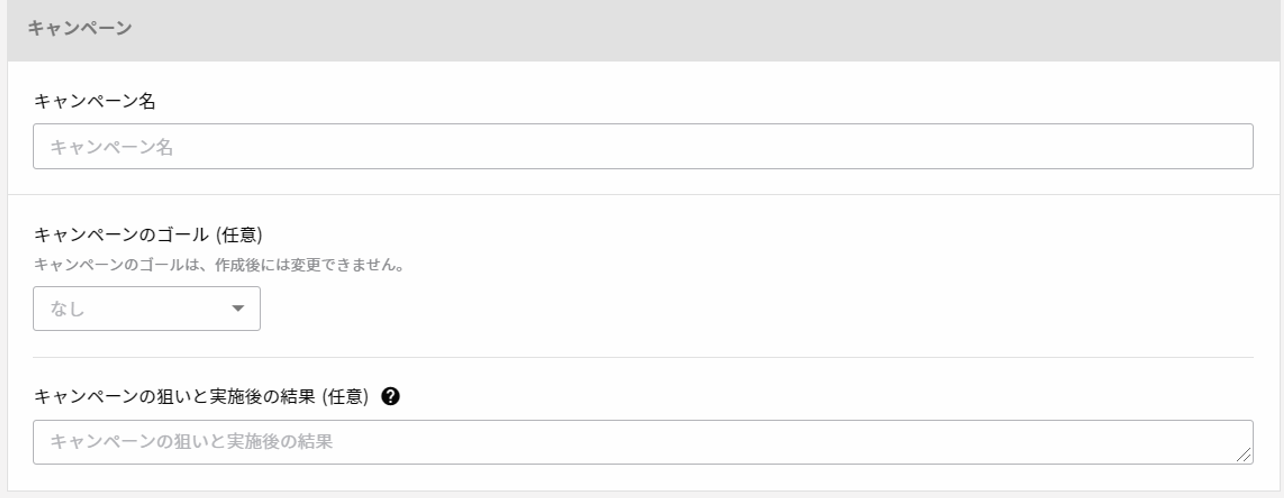This screenshot has width=1284, height=498.
Task: Click the キャンペーンの狙いと実施後の結果 textarea
Action: click(642, 442)
